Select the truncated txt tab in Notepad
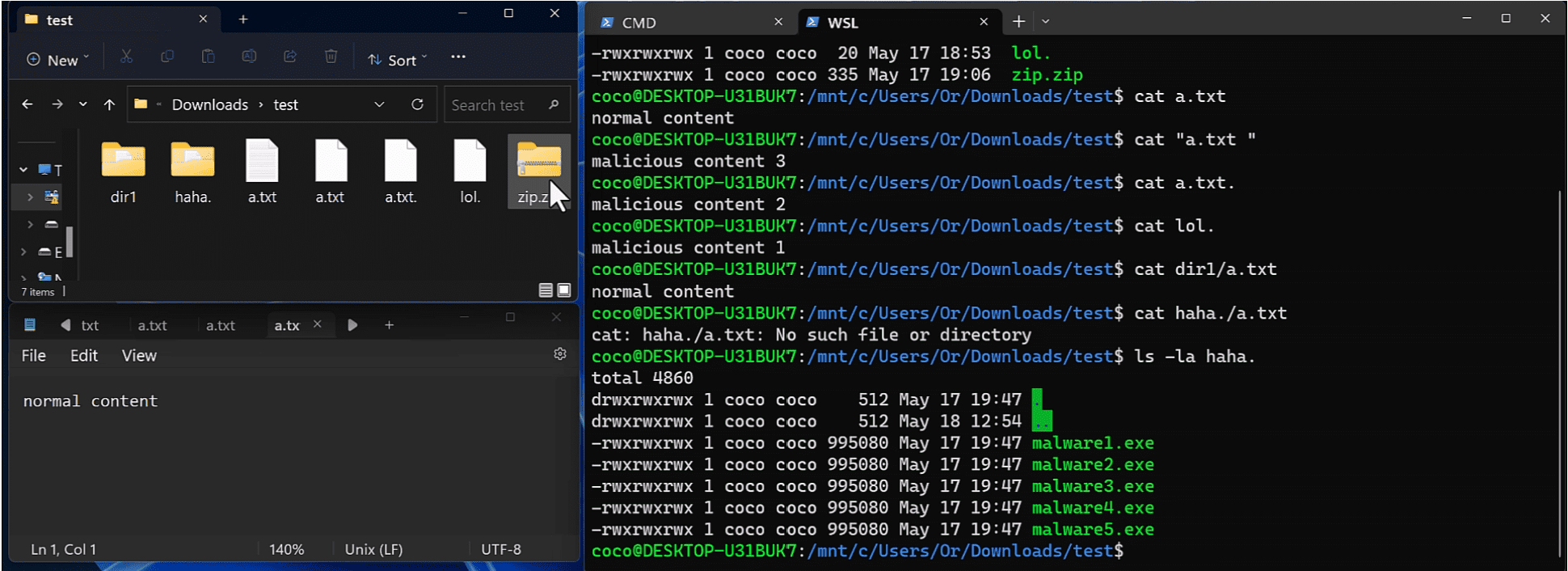This screenshot has height=571, width=1568. 90,325
